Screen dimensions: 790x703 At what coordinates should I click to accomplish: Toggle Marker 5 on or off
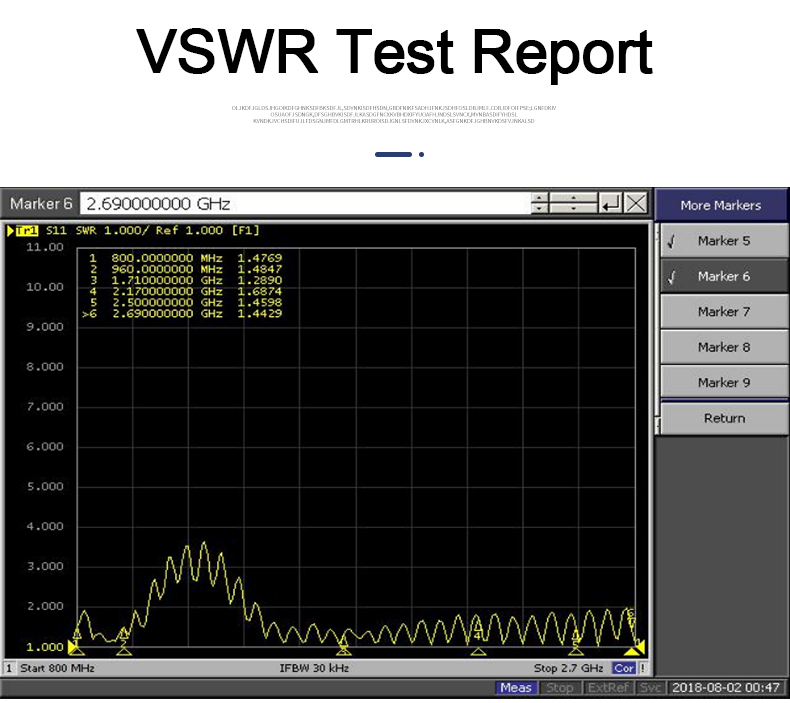(x=723, y=241)
